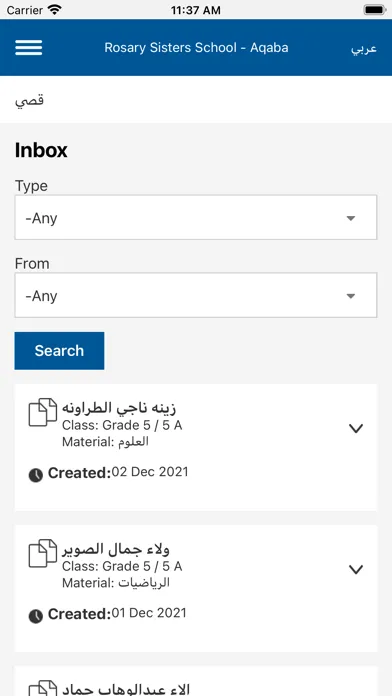
Task: Click the Search button
Action: coord(59,351)
